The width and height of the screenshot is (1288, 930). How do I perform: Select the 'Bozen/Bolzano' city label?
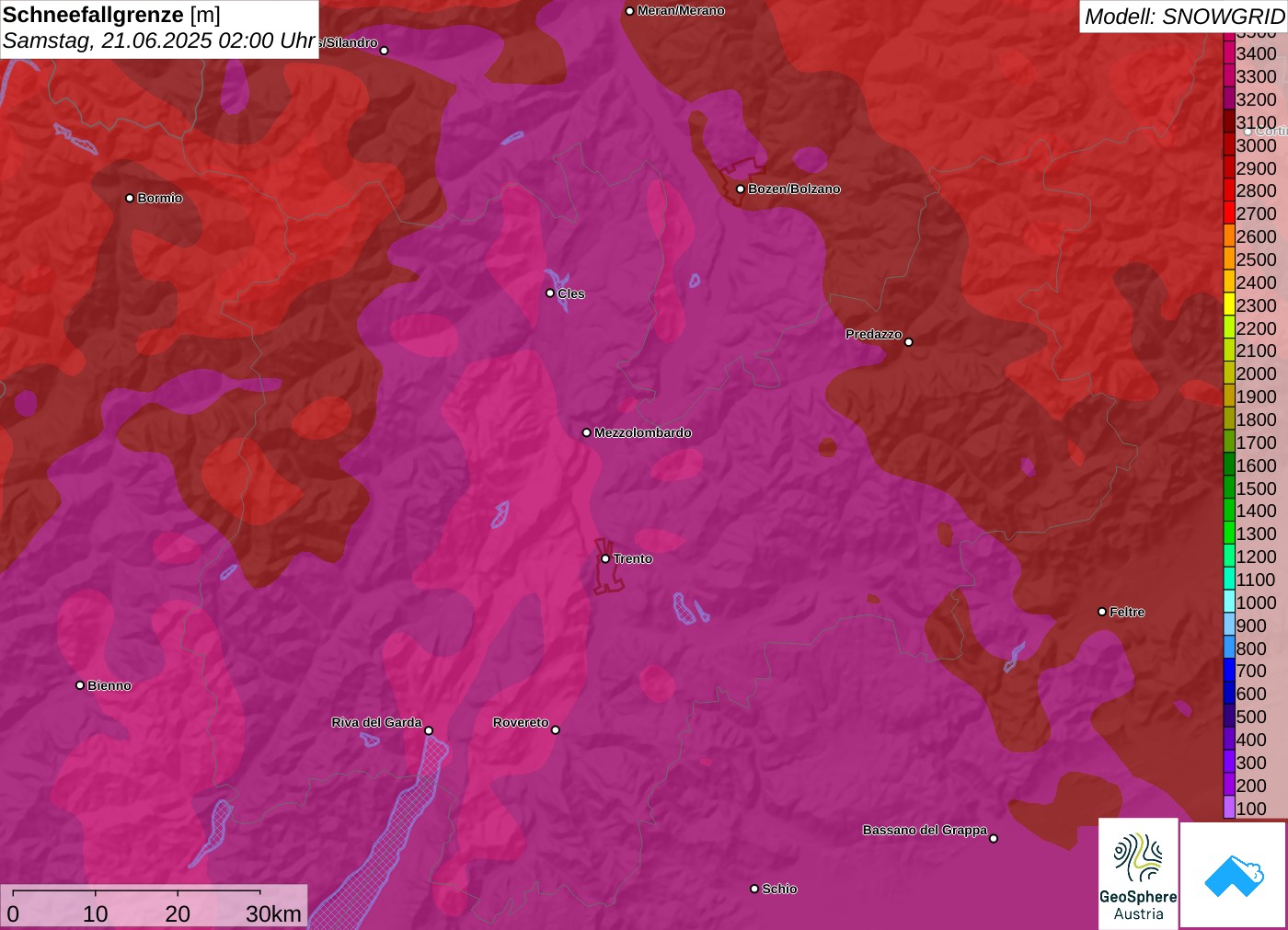click(x=794, y=189)
